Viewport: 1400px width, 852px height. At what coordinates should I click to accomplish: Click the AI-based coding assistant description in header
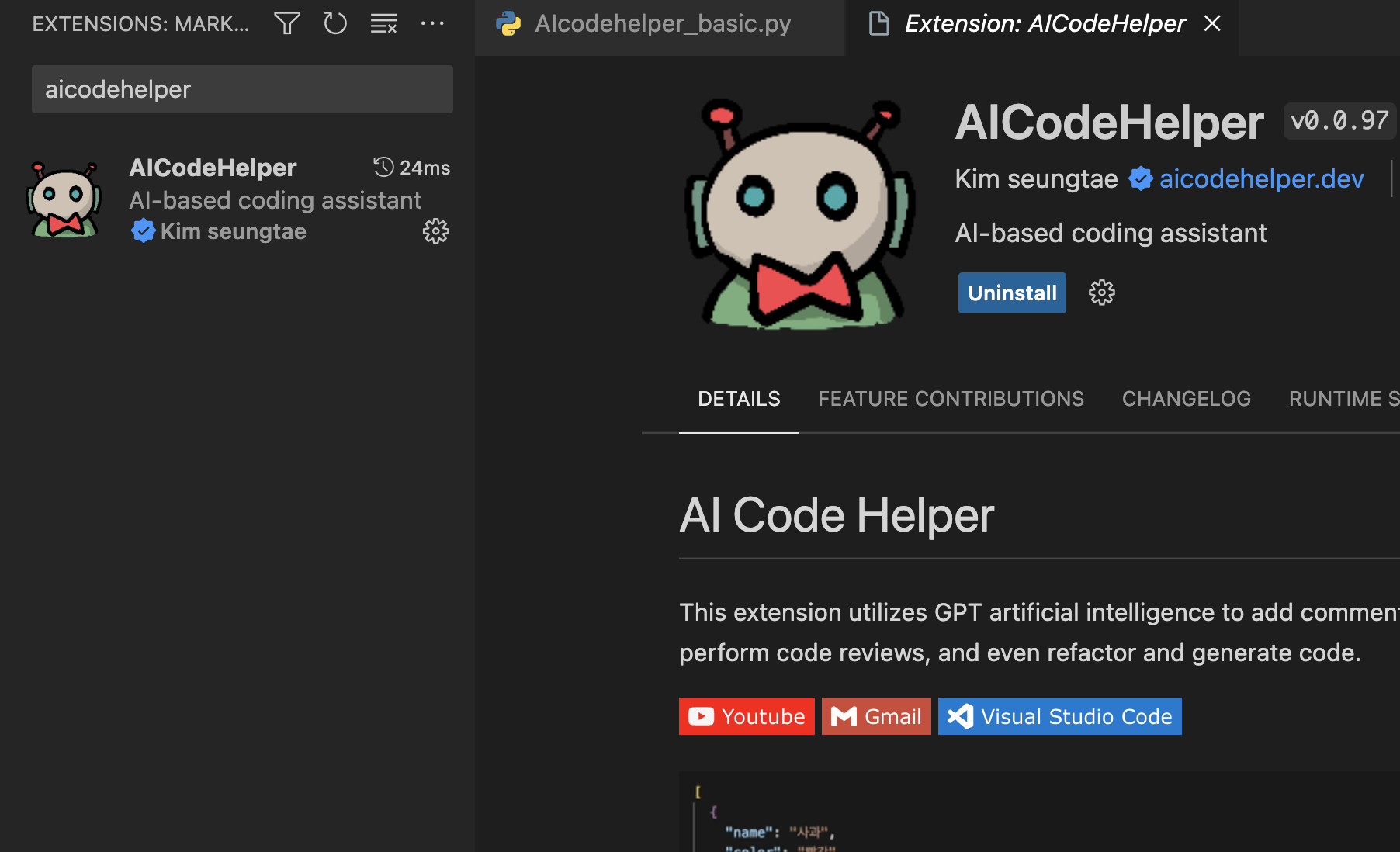tap(1111, 233)
